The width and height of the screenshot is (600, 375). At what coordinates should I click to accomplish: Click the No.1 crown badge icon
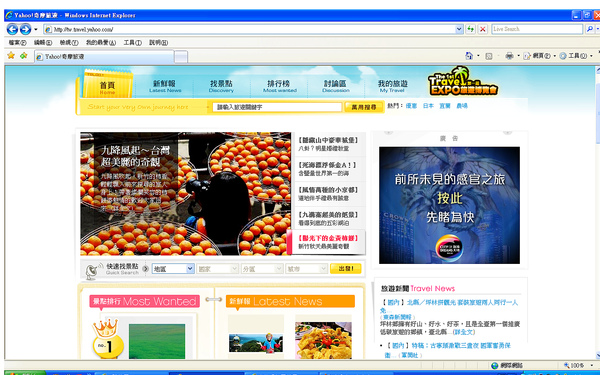tap(107, 338)
